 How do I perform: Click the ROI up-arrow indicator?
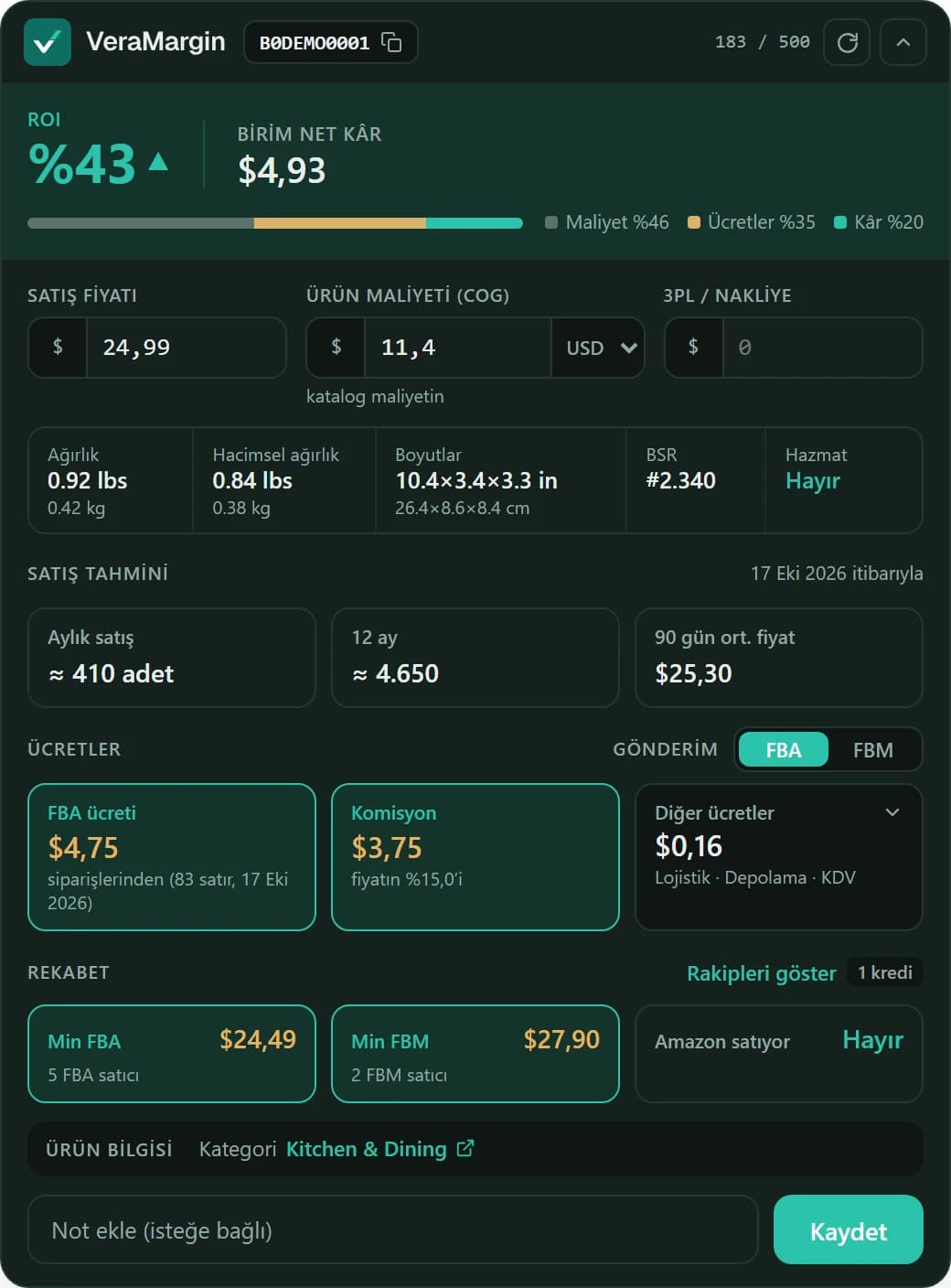coord(158,162)
